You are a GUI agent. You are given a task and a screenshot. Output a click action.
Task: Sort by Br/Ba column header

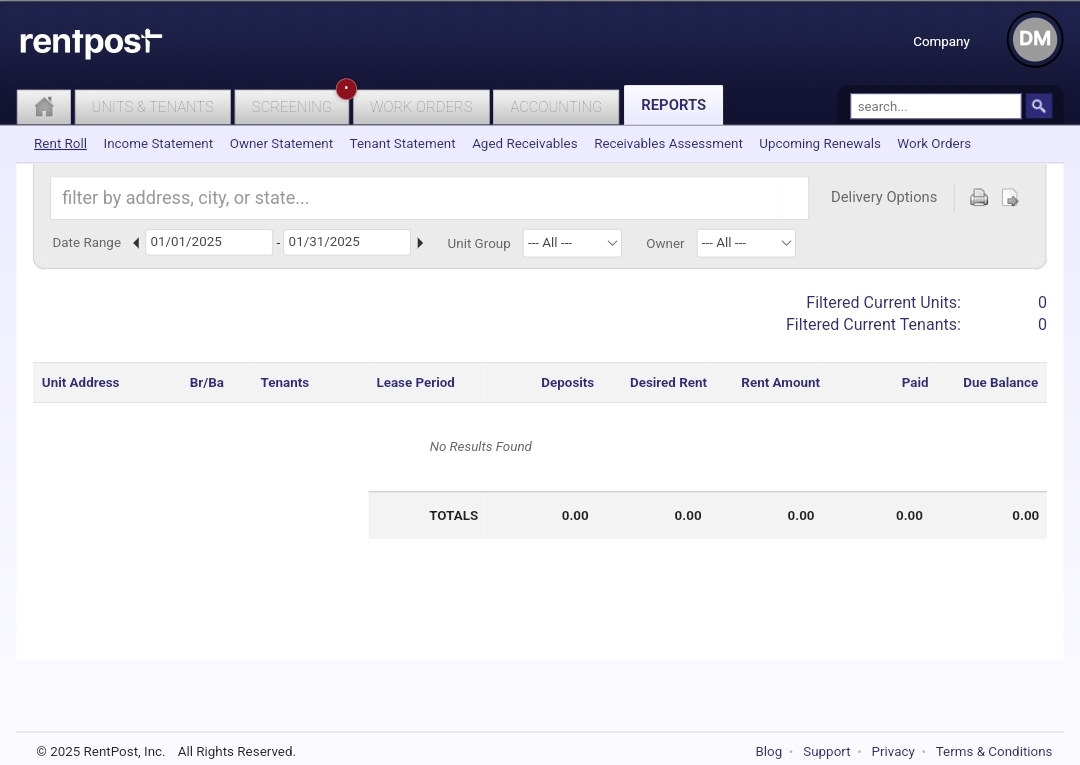pyautogui.click(x=207, y=383)
